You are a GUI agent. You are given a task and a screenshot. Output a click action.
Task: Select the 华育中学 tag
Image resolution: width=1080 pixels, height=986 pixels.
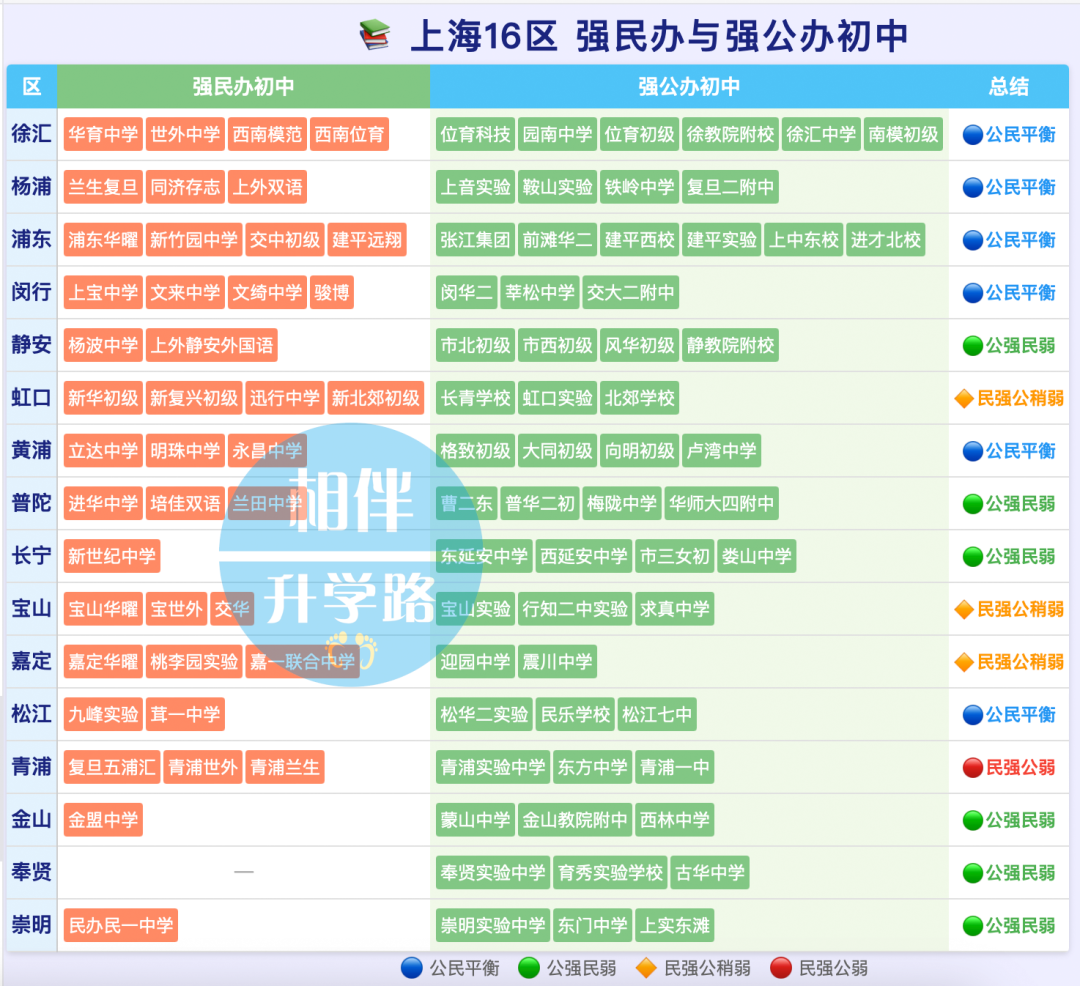(103, 134)
